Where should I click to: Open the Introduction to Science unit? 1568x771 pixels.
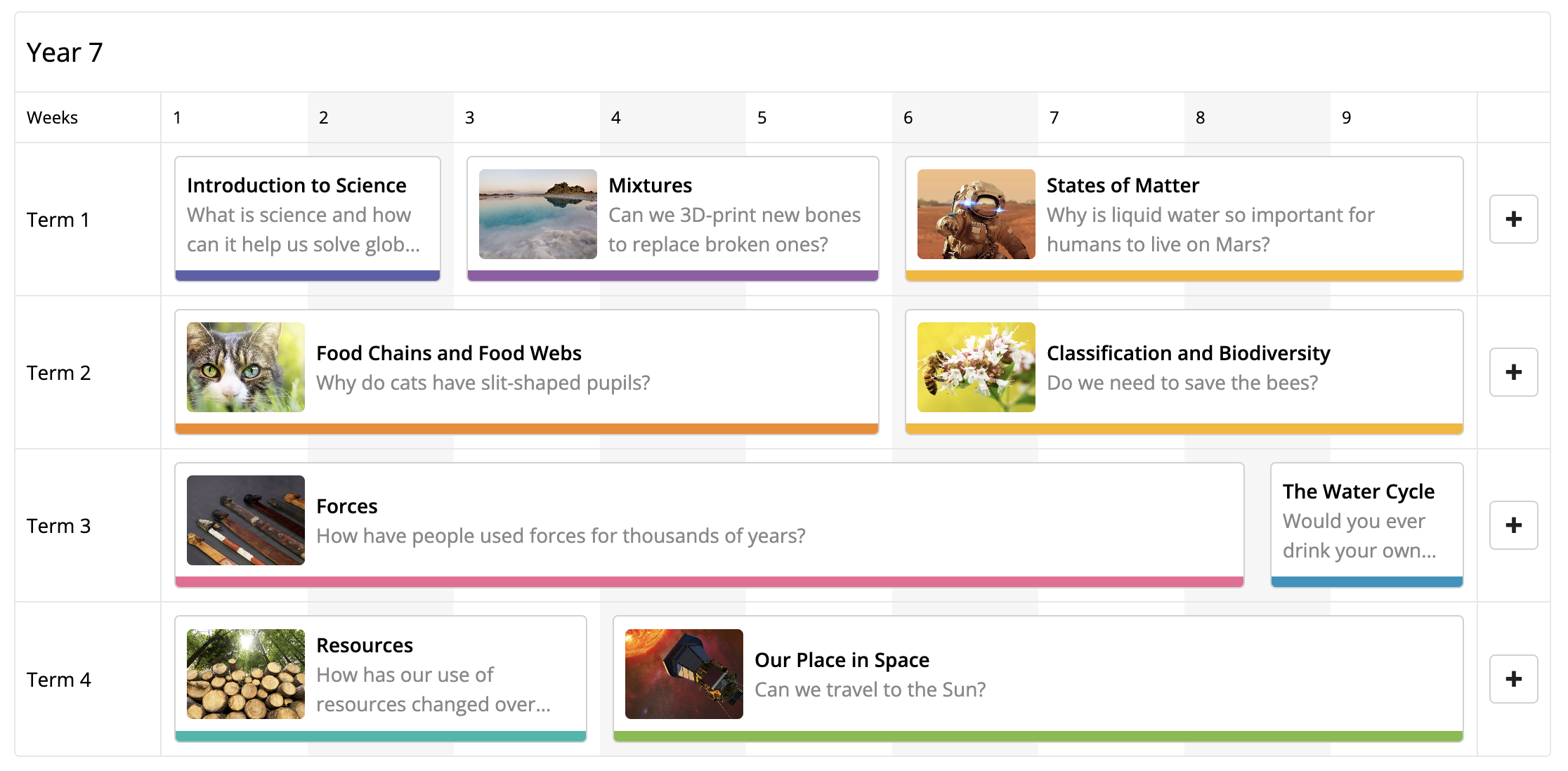296,185
